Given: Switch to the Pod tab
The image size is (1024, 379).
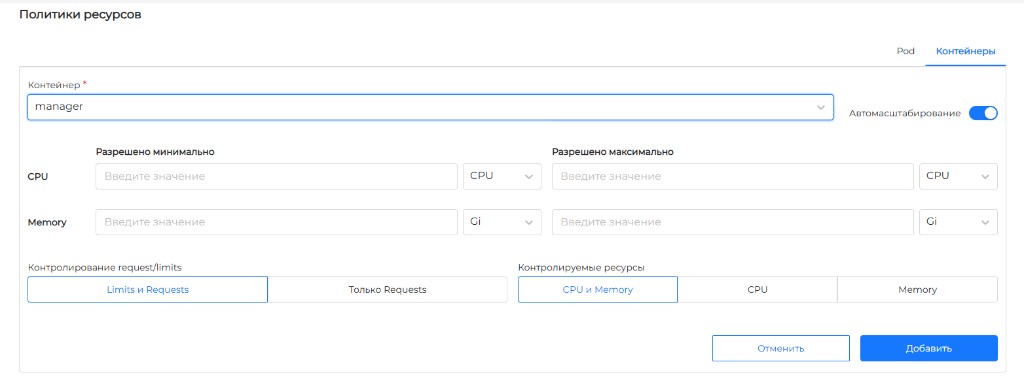Looking at the screenshot, I should point(905,51).
